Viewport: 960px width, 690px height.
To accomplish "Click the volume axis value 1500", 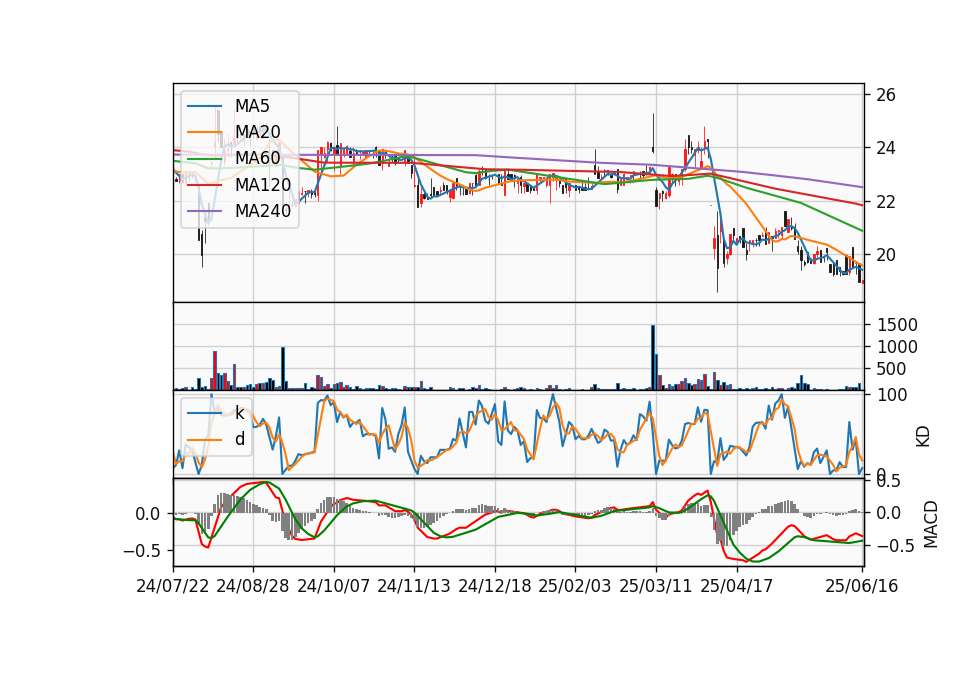I will 897,324.
